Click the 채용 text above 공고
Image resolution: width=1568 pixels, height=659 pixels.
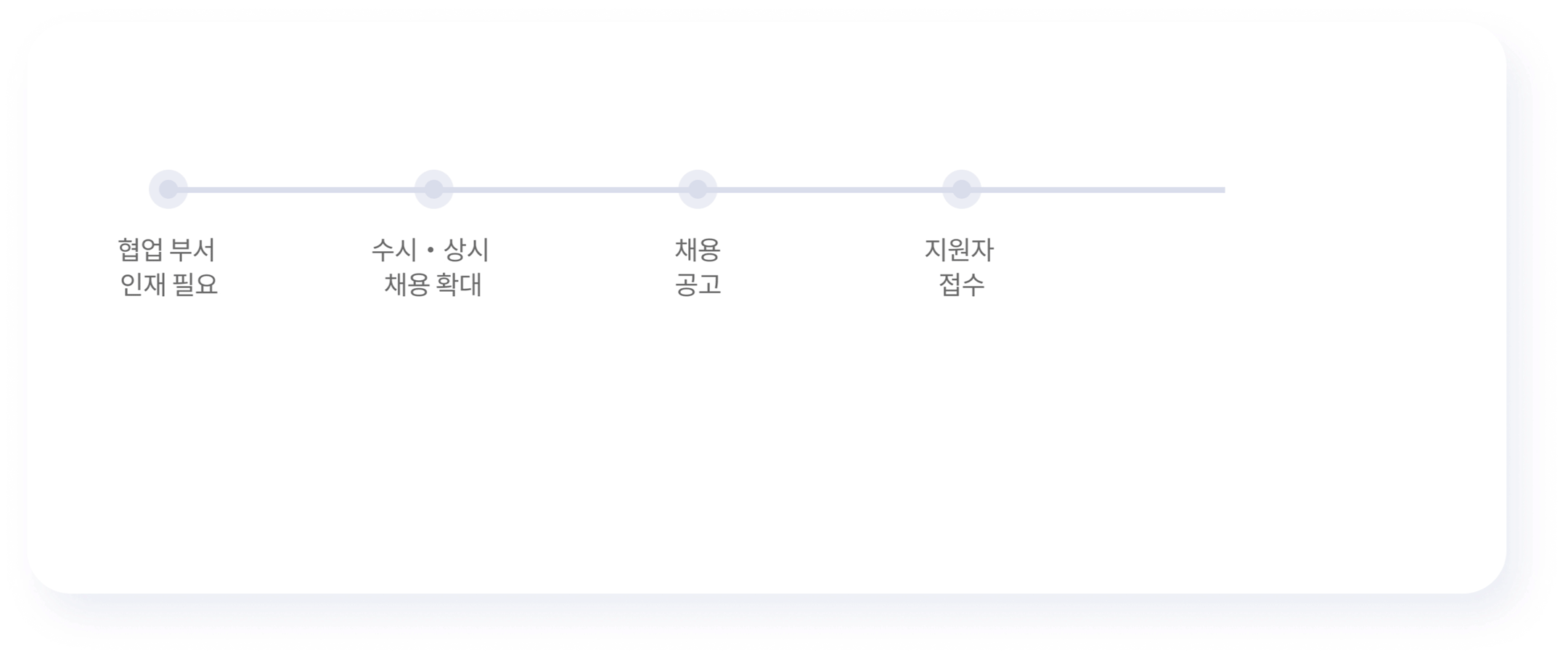[x=698, y=250]
